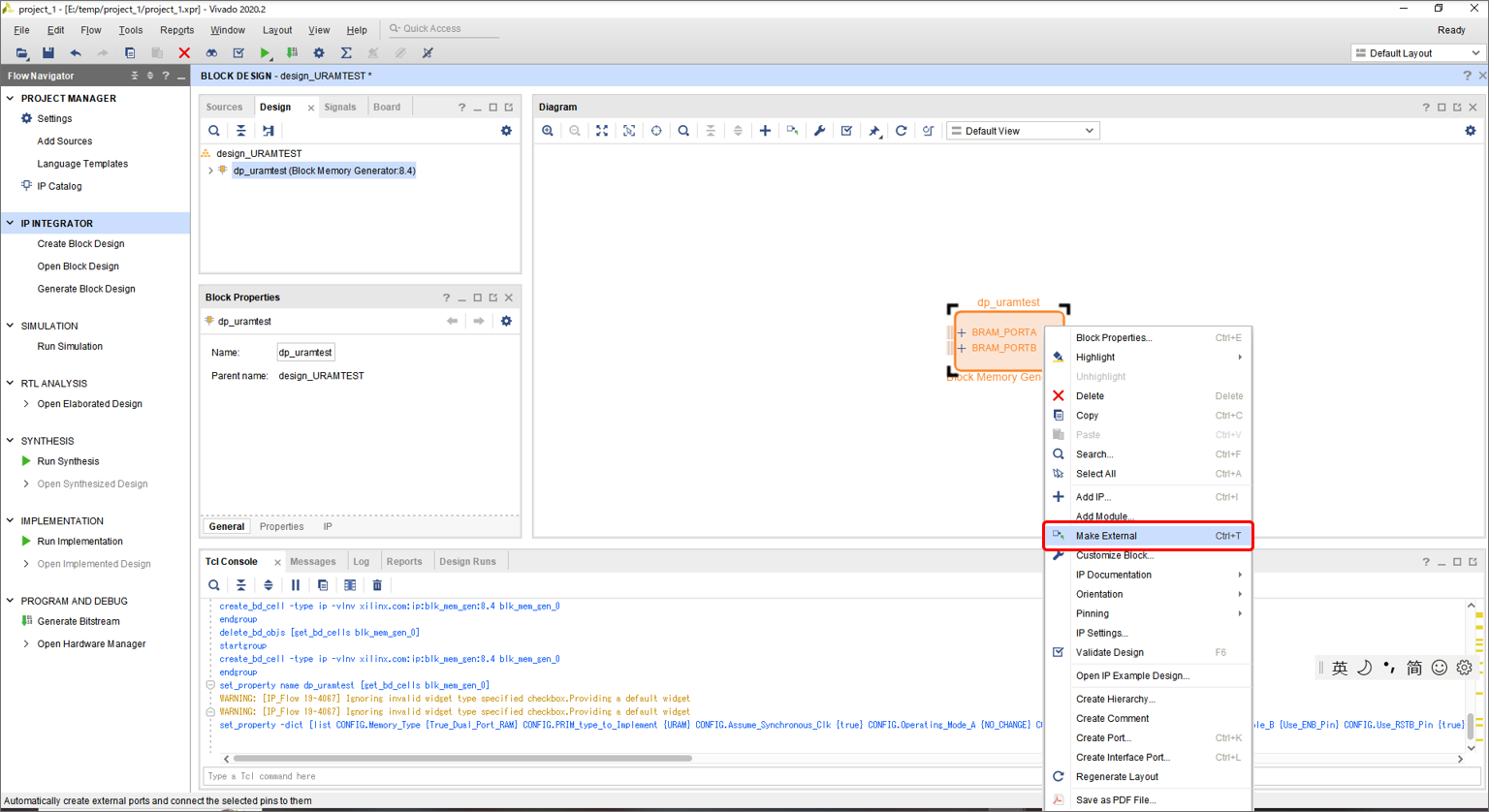Screen dimensions: 1489x812
Task: Click the Sigma icon in the main toolbar
Action: [x=346, y=53]
